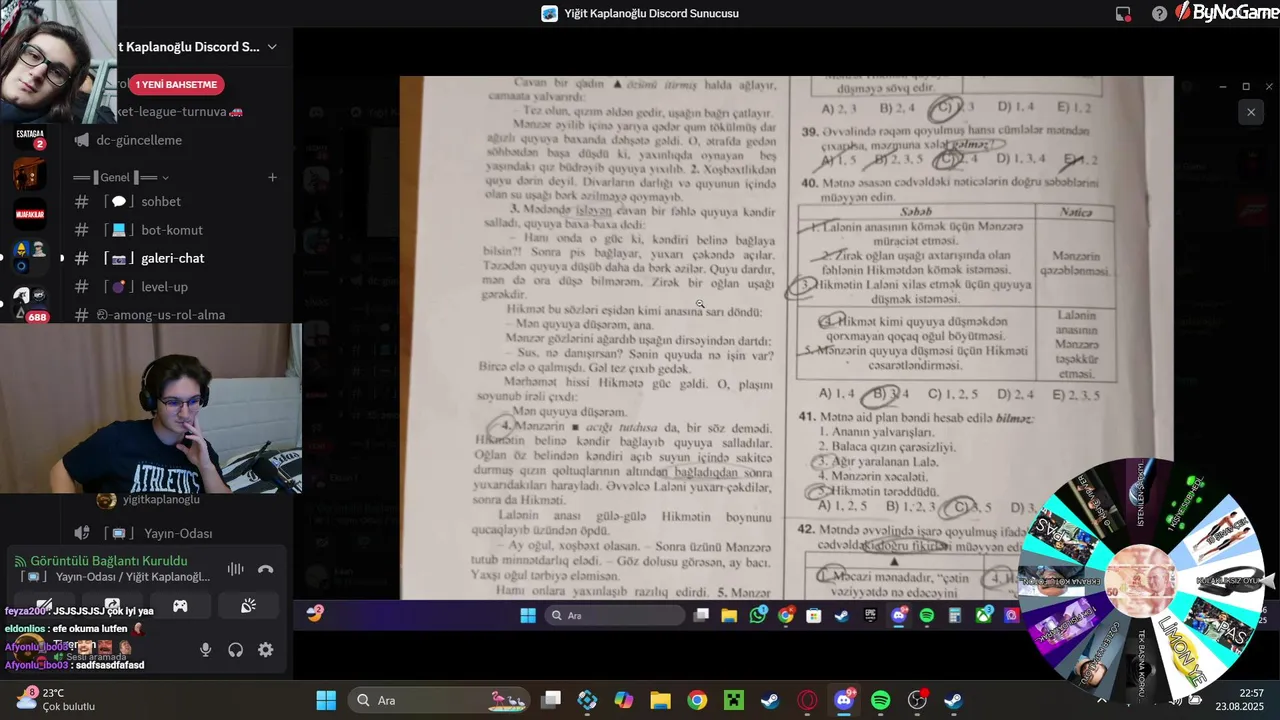The width and height of the screenshot is (1280, 720).
Task: Open the soundboard button
Action: [x=248, y=606]
